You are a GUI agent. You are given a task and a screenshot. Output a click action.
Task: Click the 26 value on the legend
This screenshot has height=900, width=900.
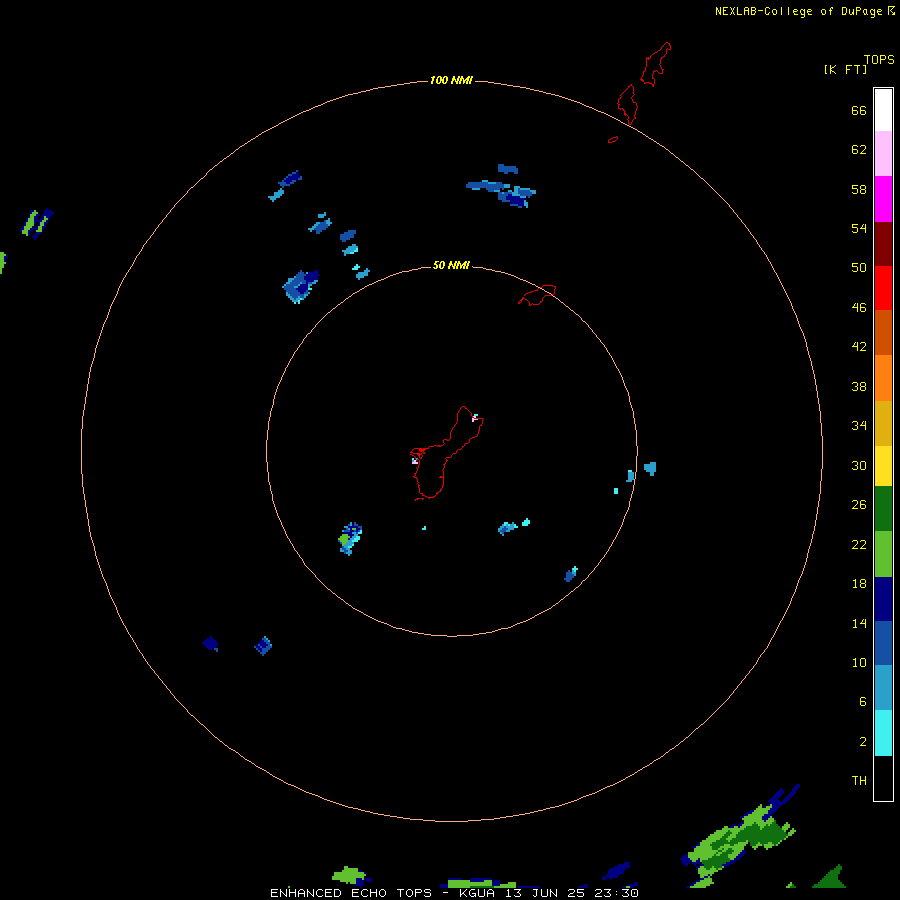(859, 505)
